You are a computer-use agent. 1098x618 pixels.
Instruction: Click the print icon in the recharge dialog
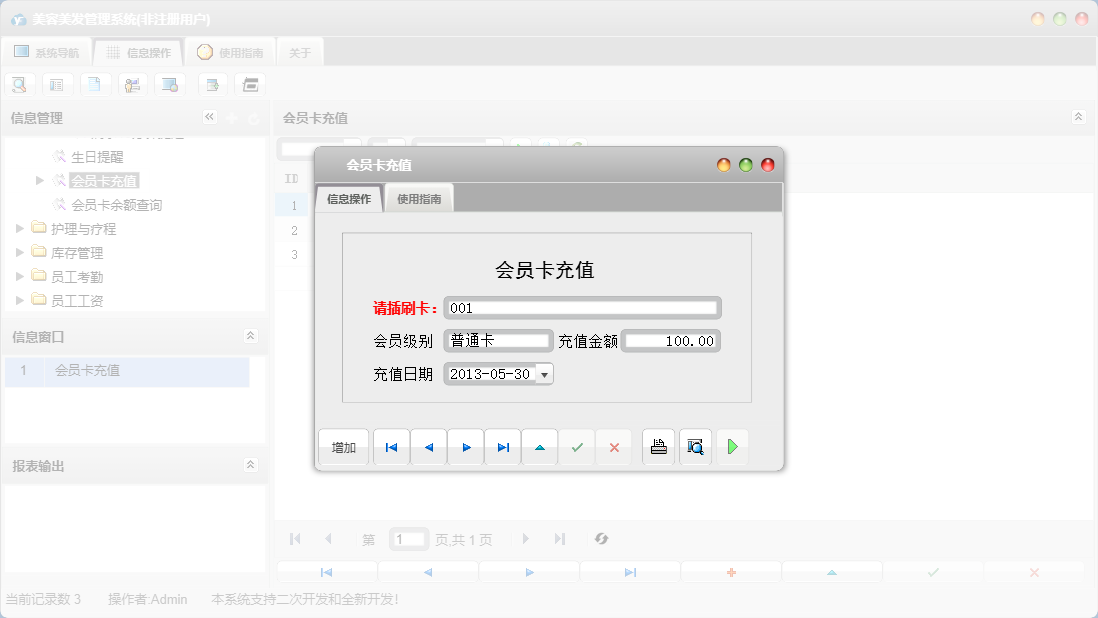pos(658,447)
